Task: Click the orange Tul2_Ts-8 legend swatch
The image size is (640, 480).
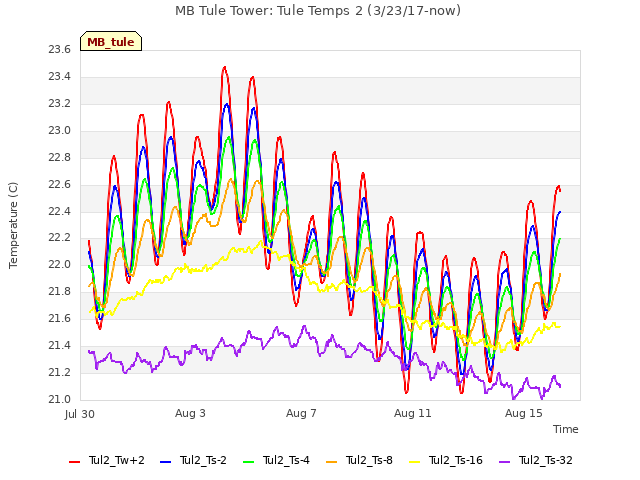Action: click(x=331, y=462)
